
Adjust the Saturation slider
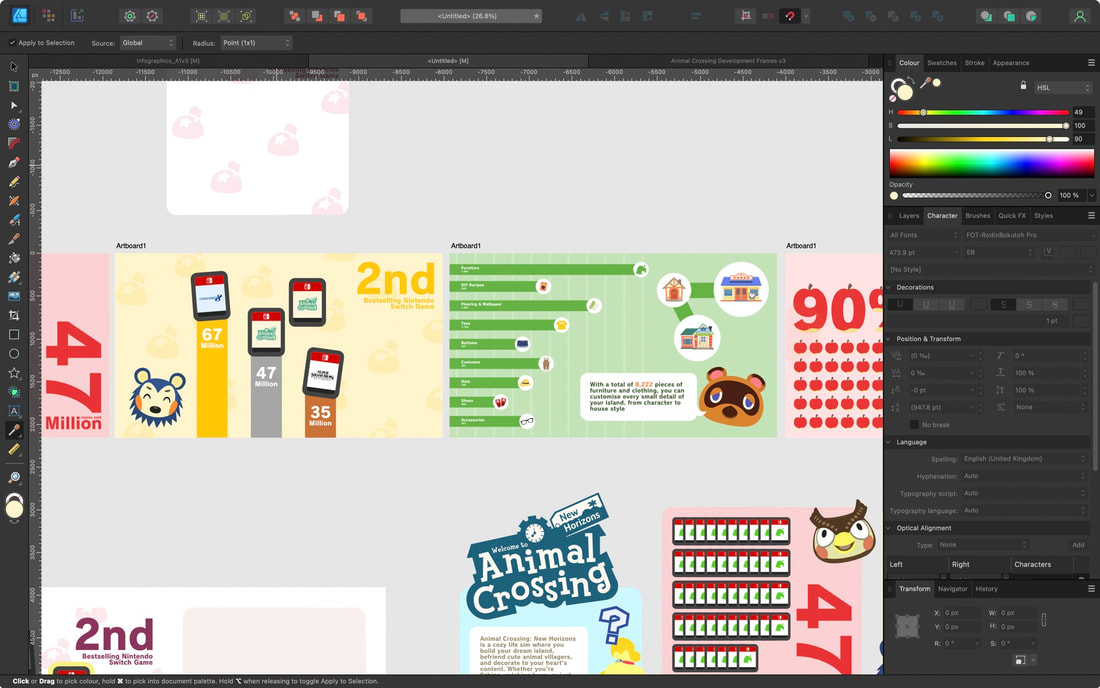[x=983, y=126]
